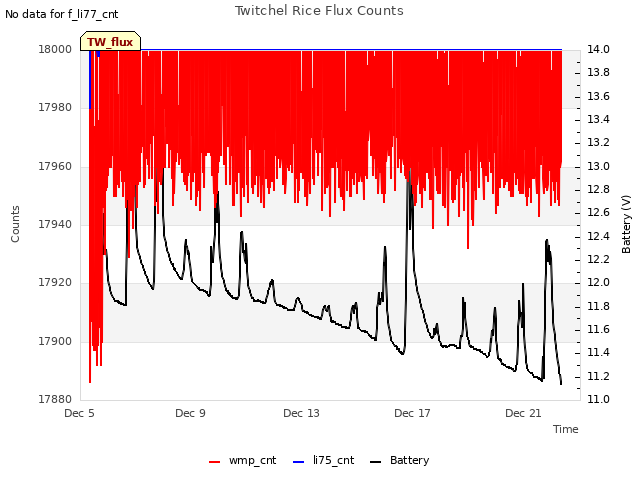Click the tallest battery peak near Dec 17

pyautogui.click(x=409, y=171)
